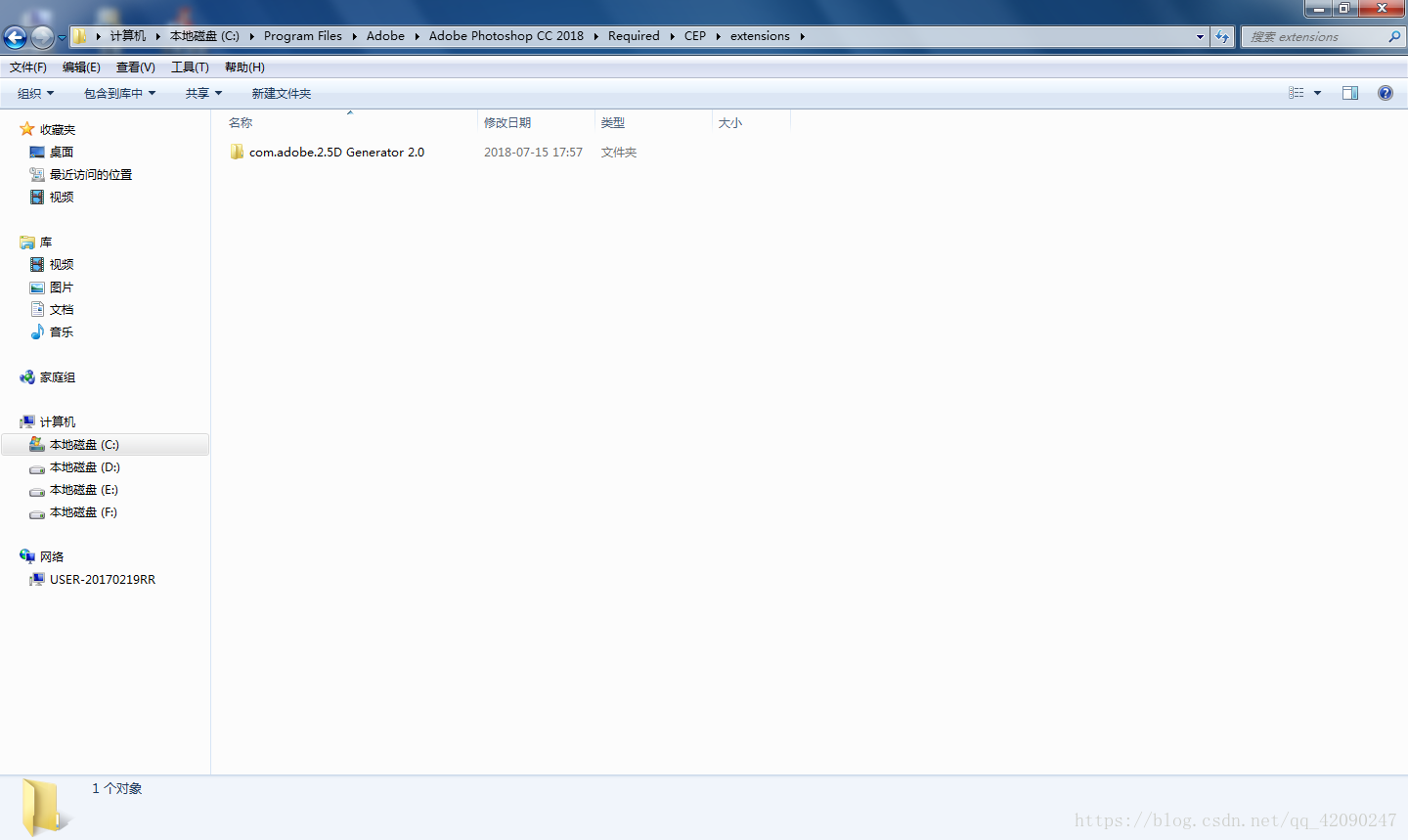Open the 文件(F) menu
The height and width of the screenshot is (840, 1408).
[28, 67]
